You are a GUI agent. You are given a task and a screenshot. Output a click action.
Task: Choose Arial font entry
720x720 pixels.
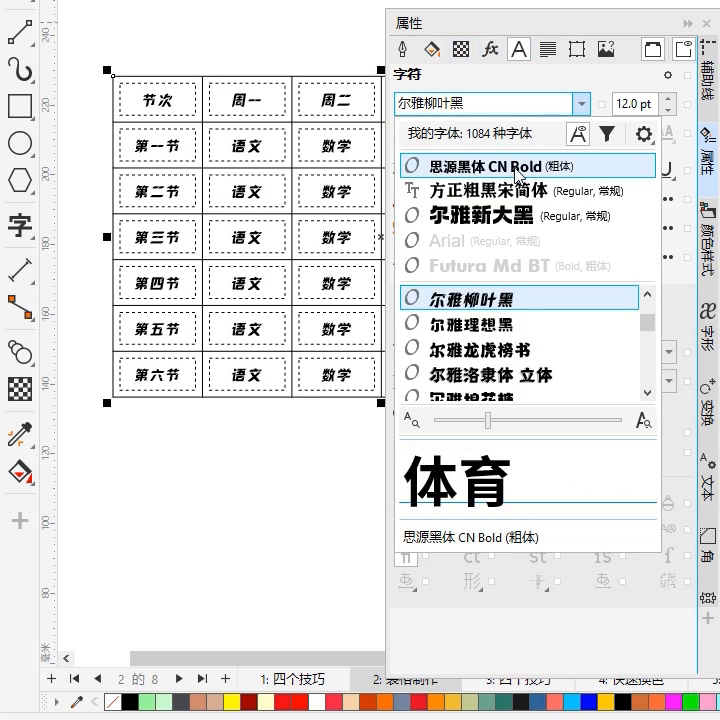click(528, 240)
